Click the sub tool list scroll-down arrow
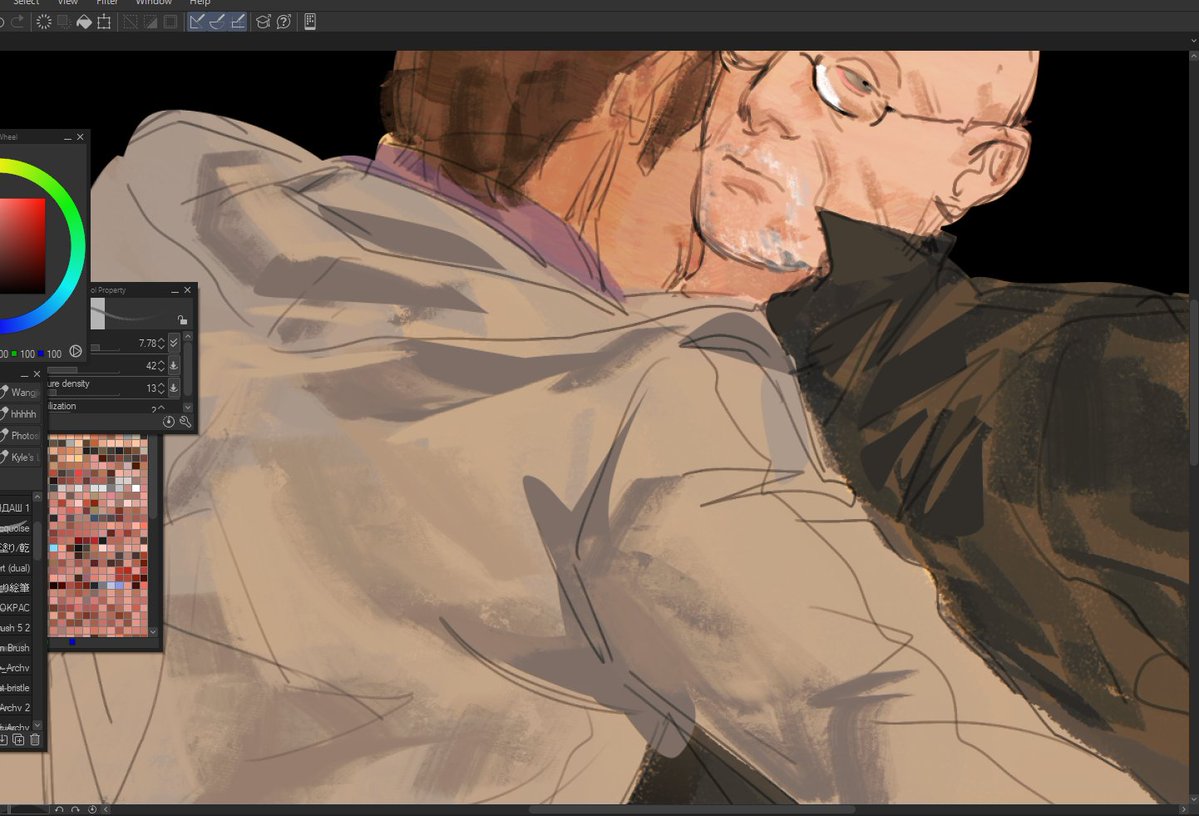Image resolution: width=1199 pixels, height=816 pixels. pyautogui.click(x=37, y=725)
